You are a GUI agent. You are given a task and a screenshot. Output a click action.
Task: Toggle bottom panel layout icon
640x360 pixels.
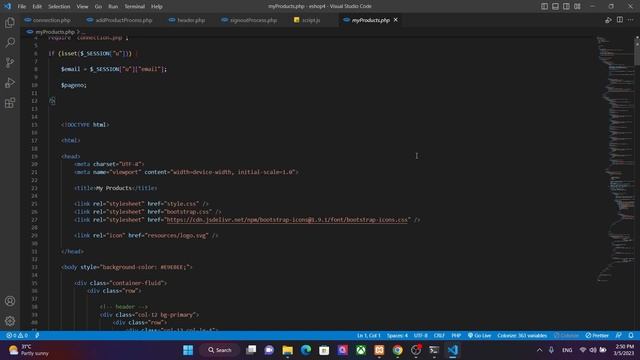coord(556,6)
